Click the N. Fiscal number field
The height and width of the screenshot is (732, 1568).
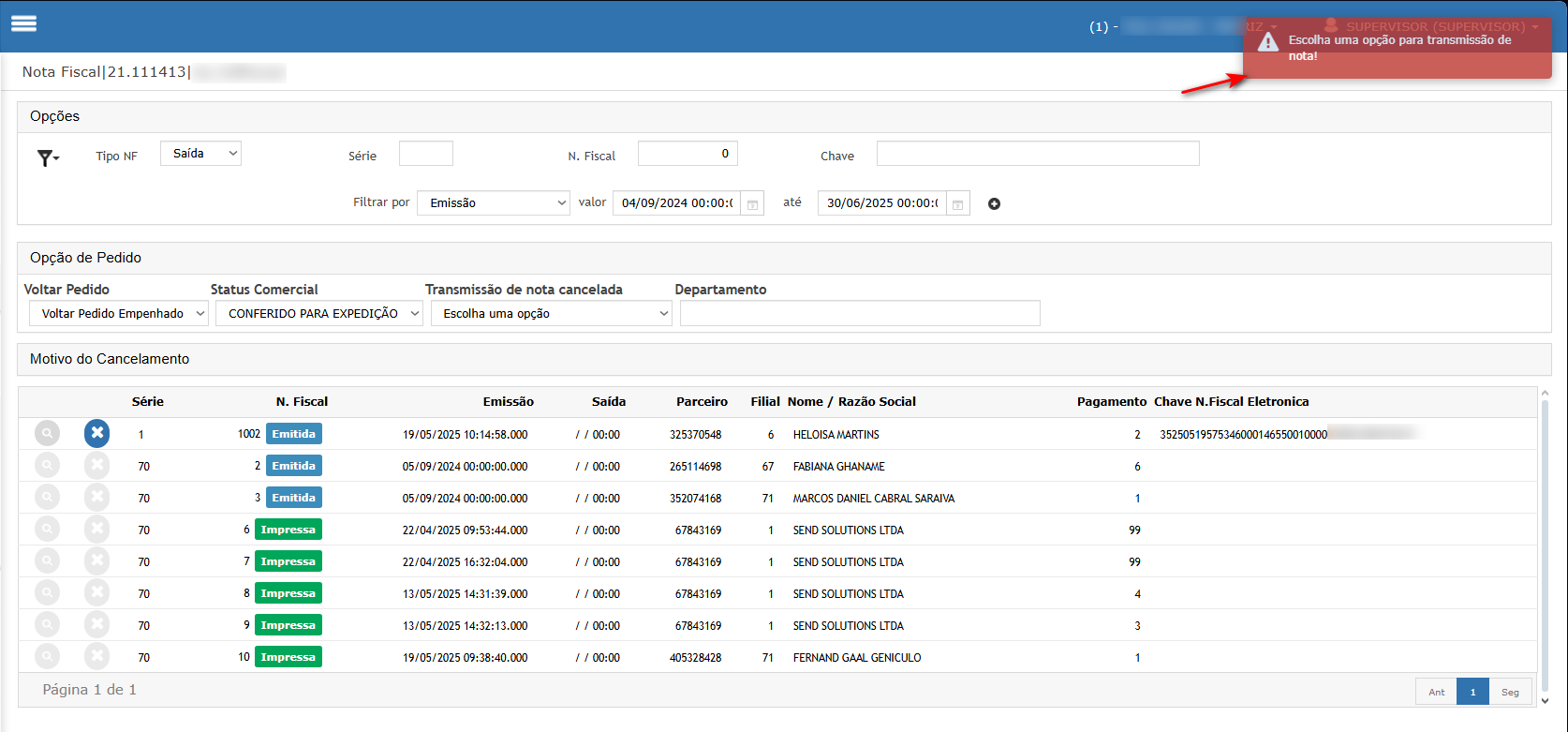(x=688, y=154)
